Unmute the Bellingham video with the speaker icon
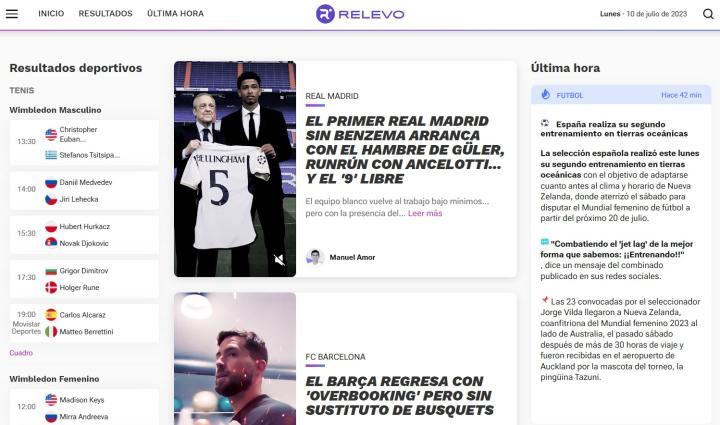720x425 pixels. (279, 260)
